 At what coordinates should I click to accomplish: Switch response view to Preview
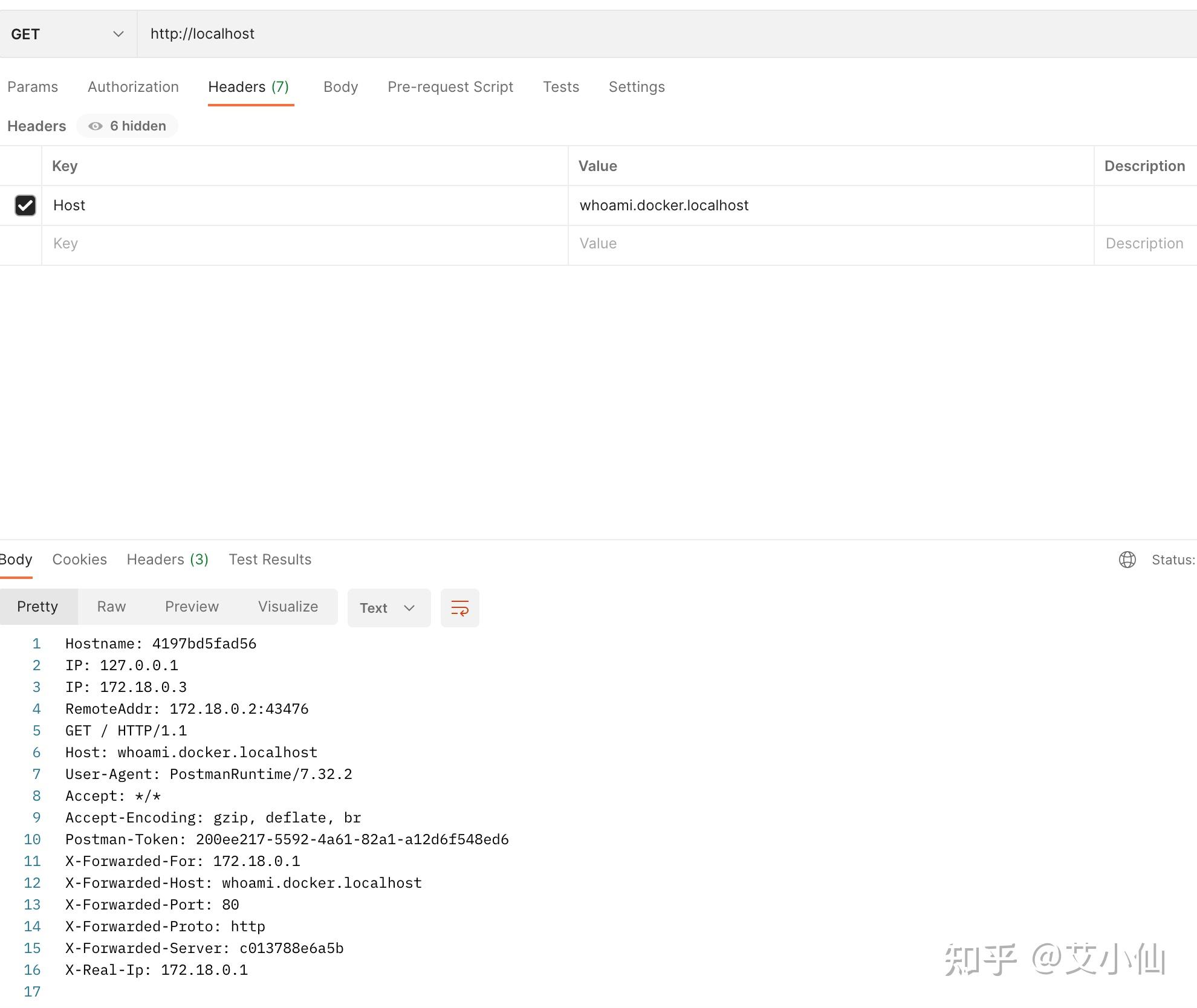(x=192, y=606)
